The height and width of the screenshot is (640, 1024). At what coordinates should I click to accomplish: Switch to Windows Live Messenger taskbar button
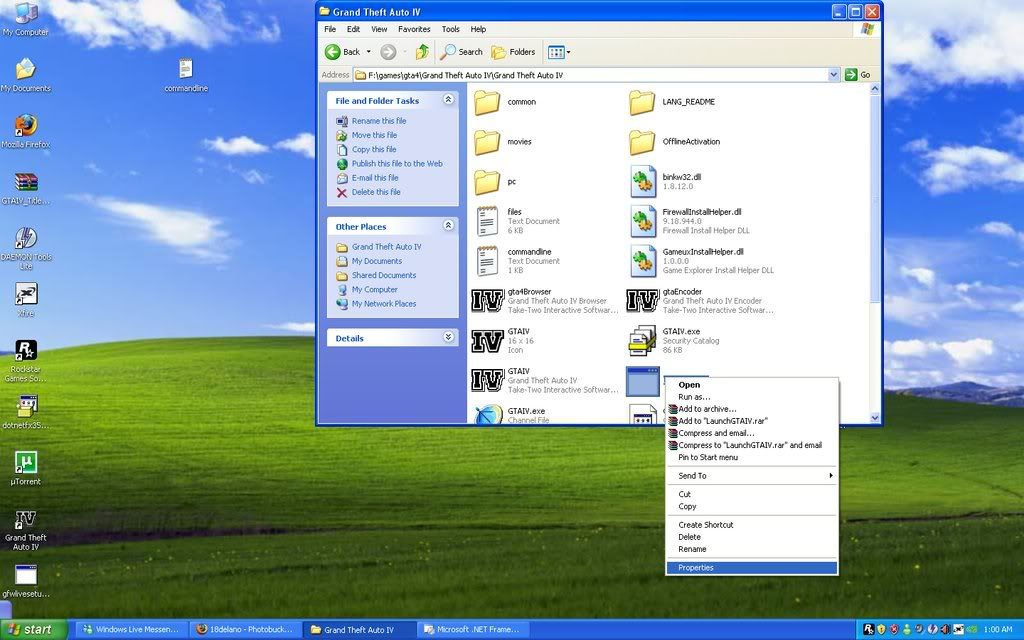point(131,630)
